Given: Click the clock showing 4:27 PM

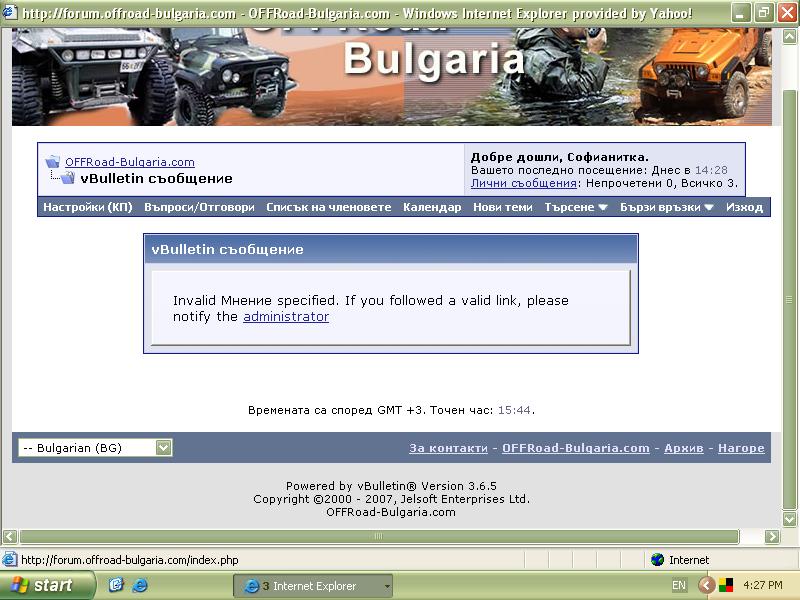Looking at the screenshot, I should click(763, 585).
